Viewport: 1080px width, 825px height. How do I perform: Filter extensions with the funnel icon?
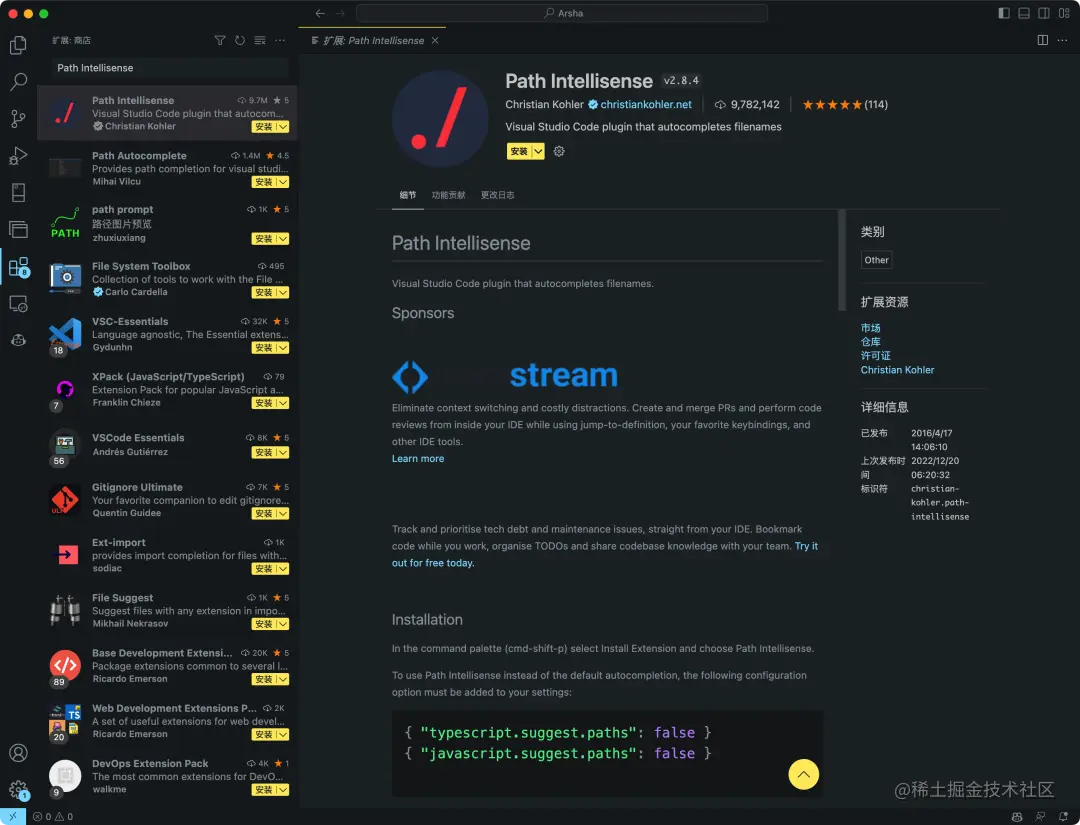(x=220, y=41)
